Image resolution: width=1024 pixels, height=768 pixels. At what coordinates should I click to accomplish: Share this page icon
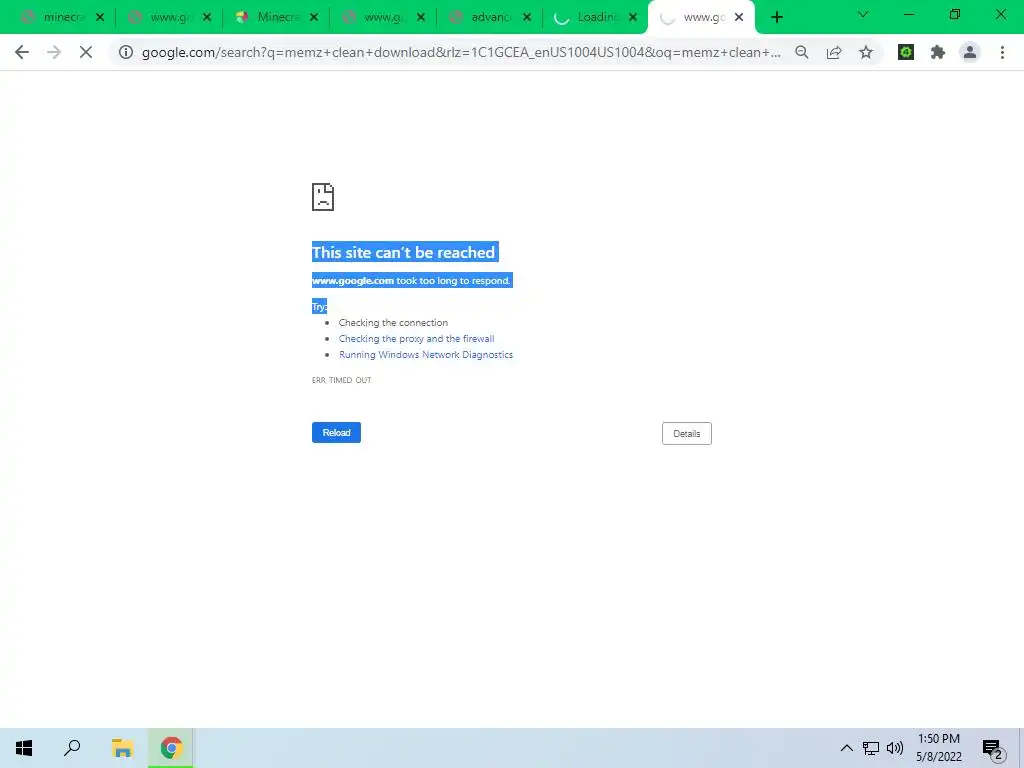coord(834,52)
